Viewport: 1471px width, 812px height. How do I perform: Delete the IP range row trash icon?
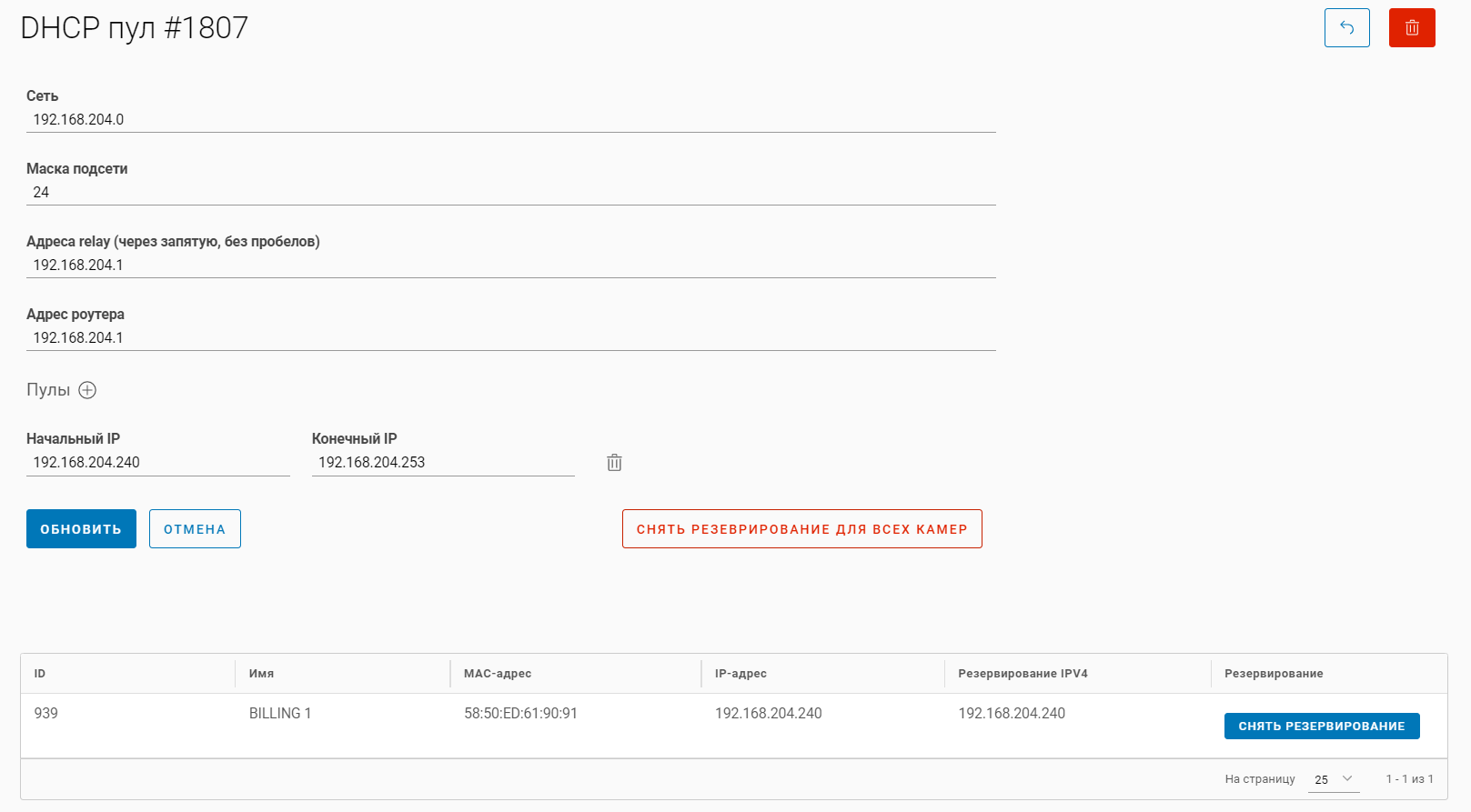615,463
